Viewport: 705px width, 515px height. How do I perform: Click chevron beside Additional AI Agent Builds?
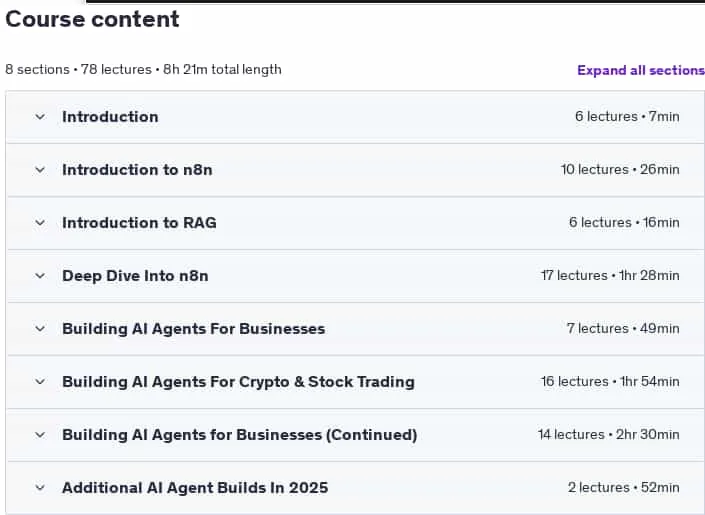pyautogui.click(x=40, y=488)
